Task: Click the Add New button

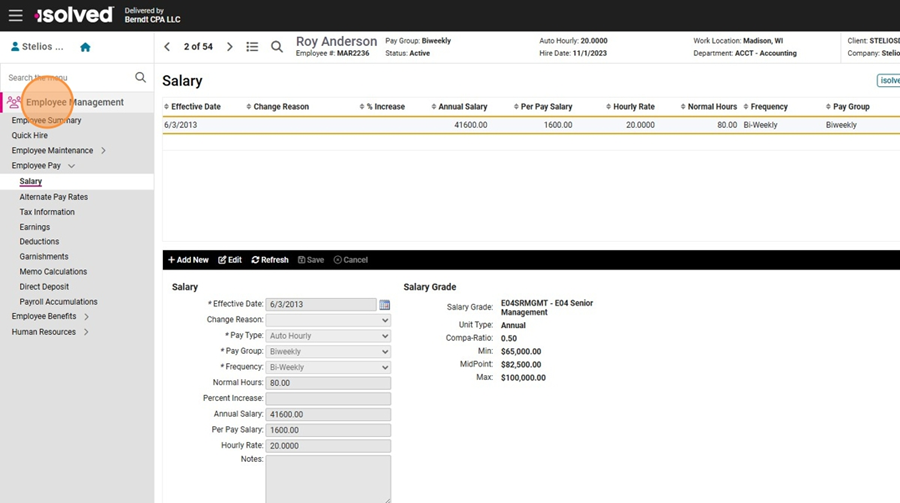Action: click(188, 260)
